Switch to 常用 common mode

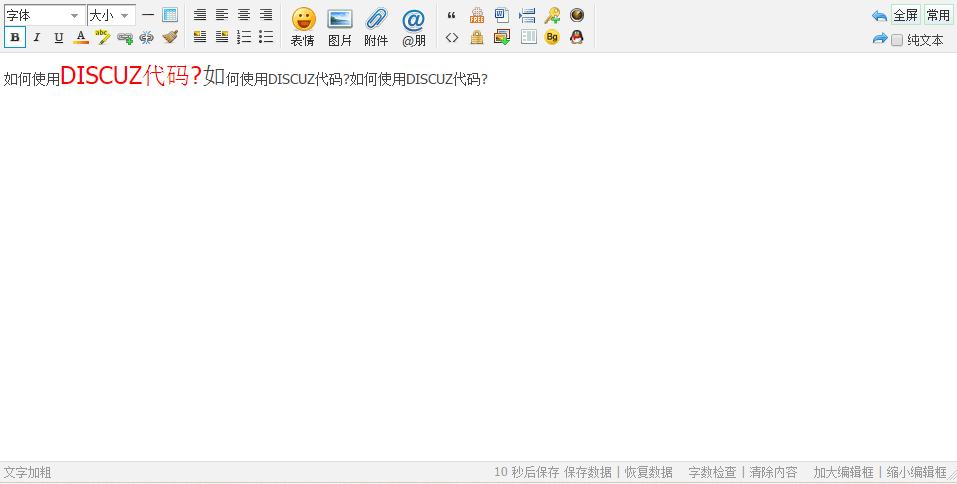click(x=938, y=15)
